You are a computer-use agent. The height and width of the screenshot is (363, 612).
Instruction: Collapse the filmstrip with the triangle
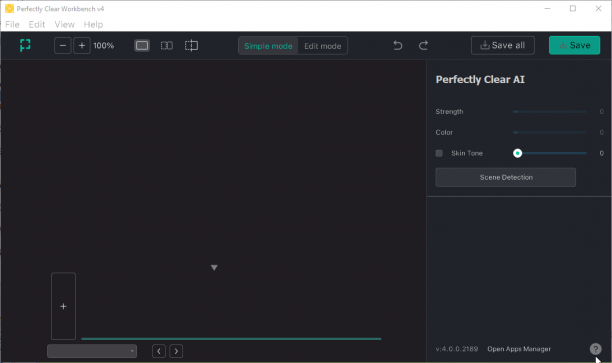click(214, 267)
